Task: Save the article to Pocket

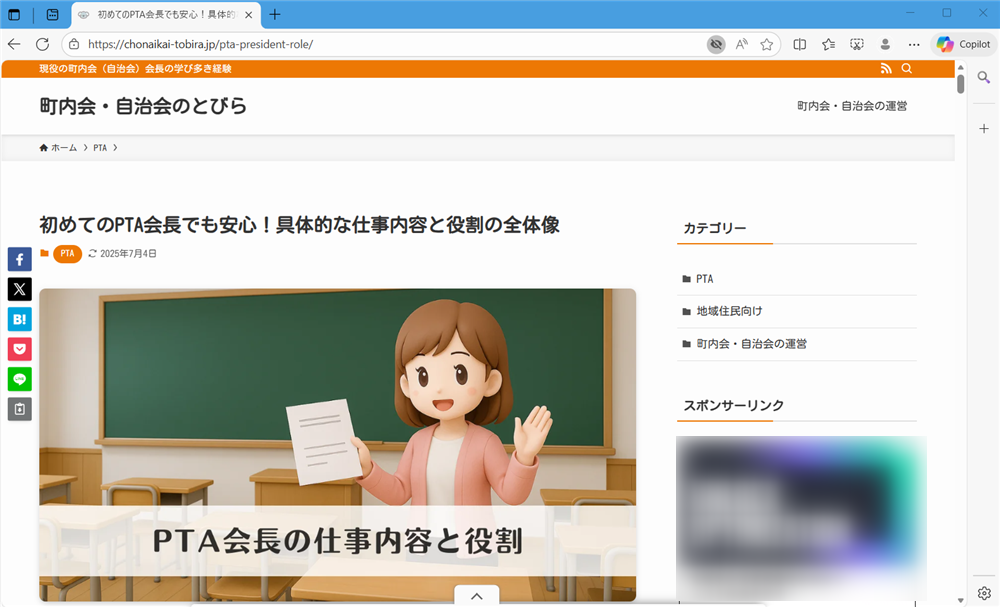Action: coord(19,349)
